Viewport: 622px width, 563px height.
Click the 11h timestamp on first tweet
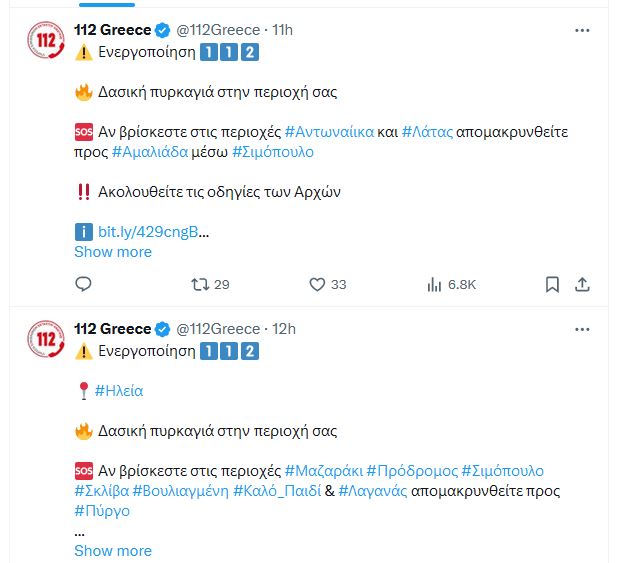tap(283, 30)
